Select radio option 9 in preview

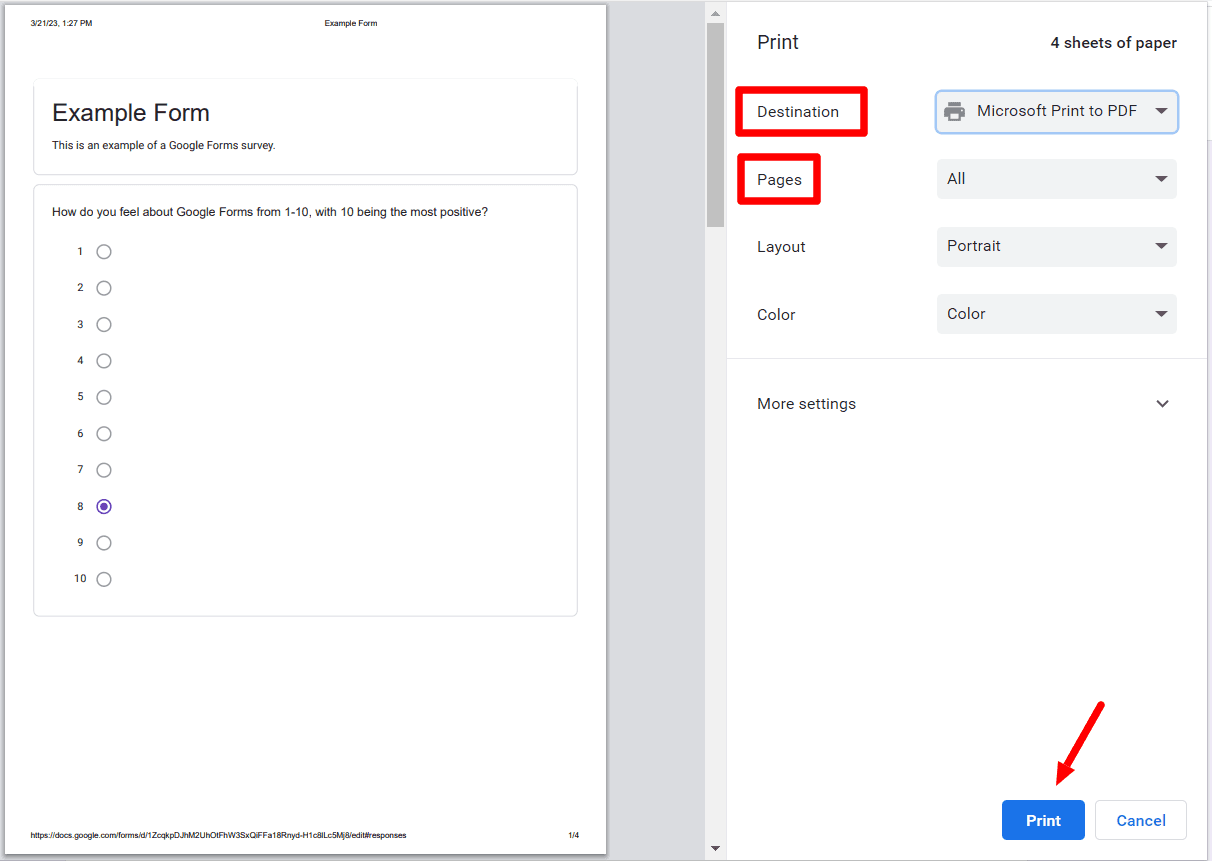[104, 543]
